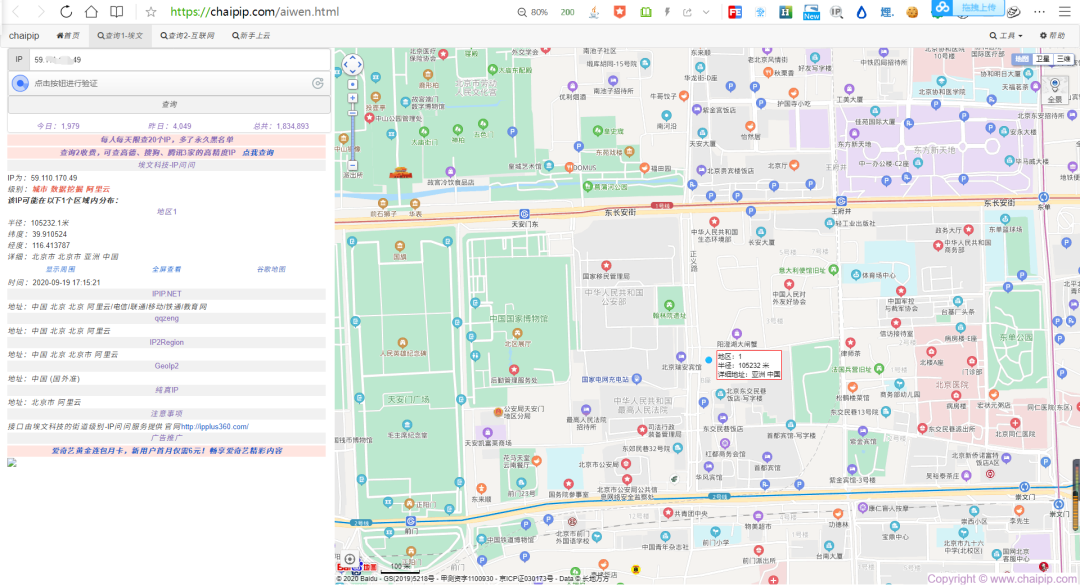Click the 国家移民管理局 star marker
Image resolution: width=1080 pixels, height=585 pixels.
[x=606, y=265]
